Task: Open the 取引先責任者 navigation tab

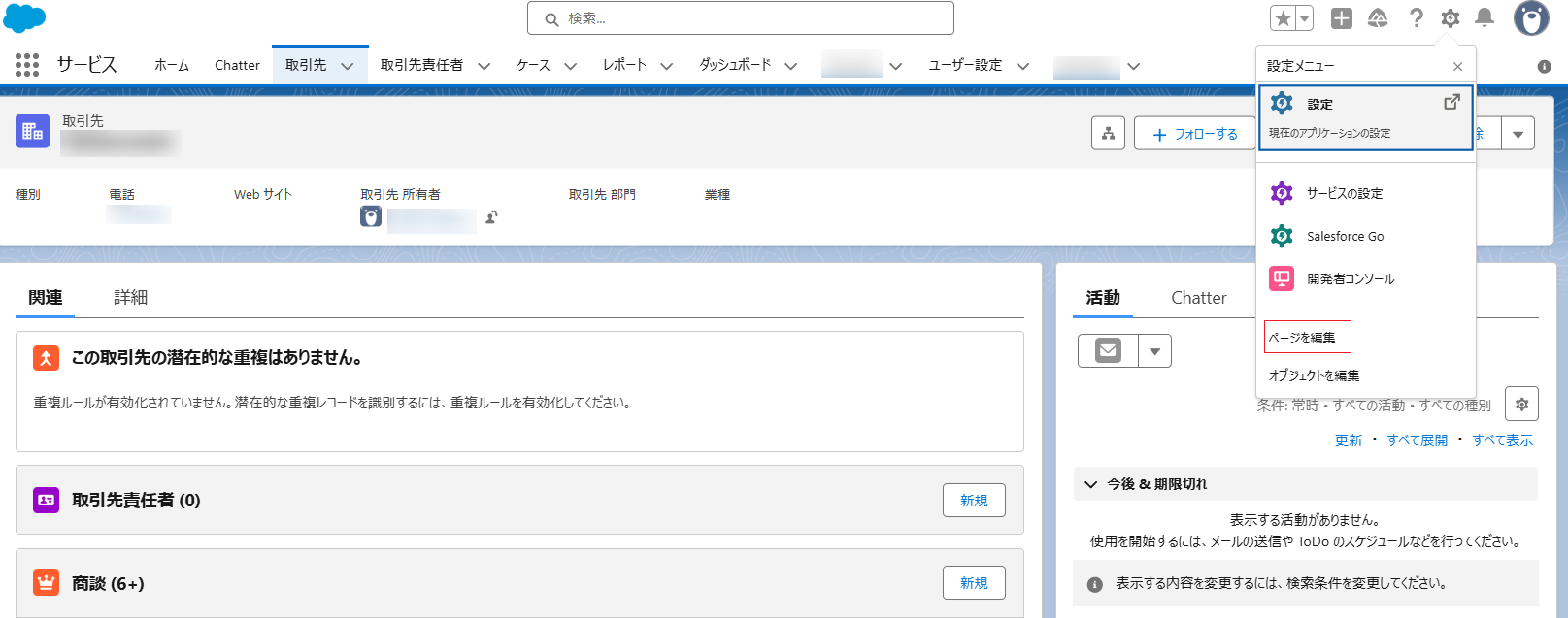Action: click(x=421, y=65)
